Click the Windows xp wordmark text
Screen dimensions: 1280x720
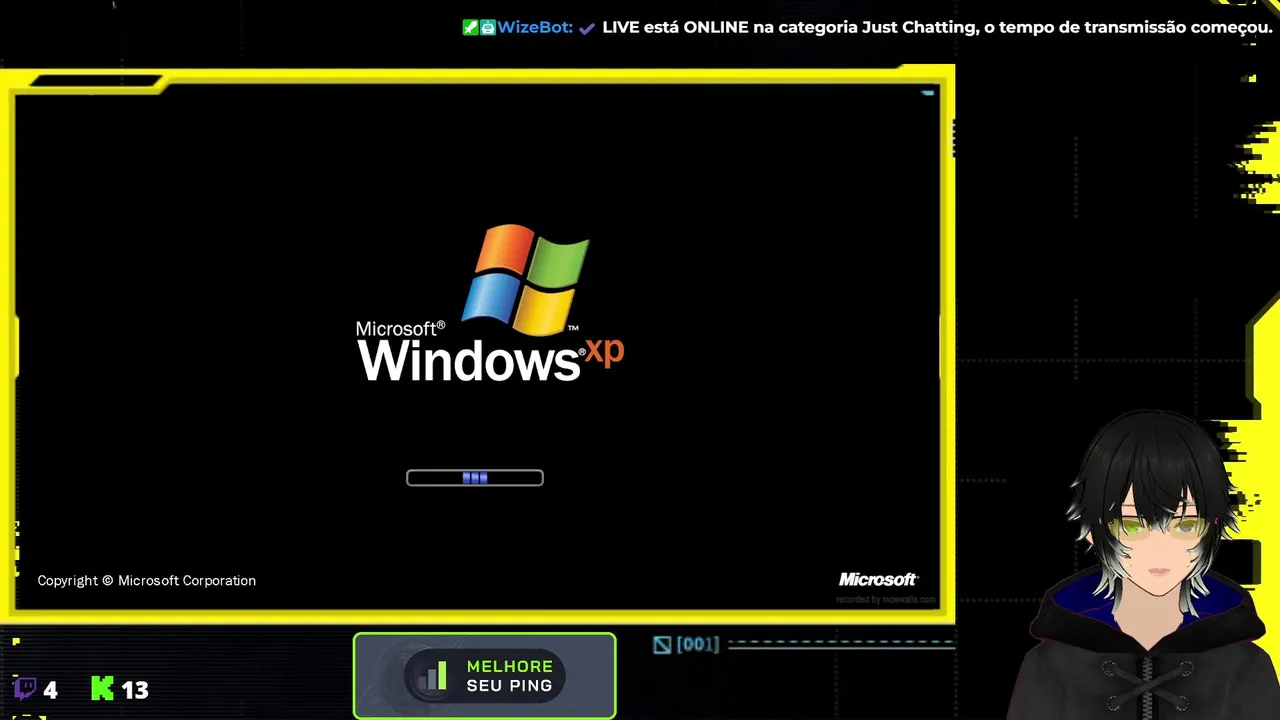coord(490,359)
